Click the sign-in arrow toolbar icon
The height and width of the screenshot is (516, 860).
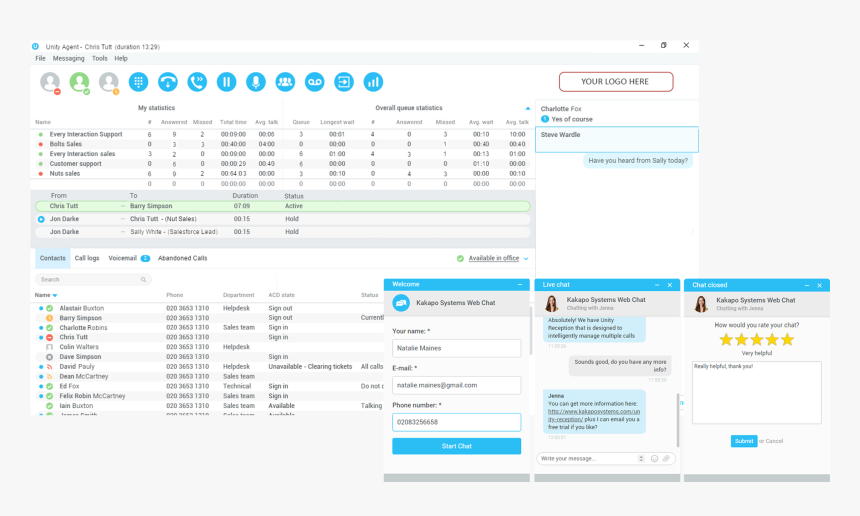(344, 82)
